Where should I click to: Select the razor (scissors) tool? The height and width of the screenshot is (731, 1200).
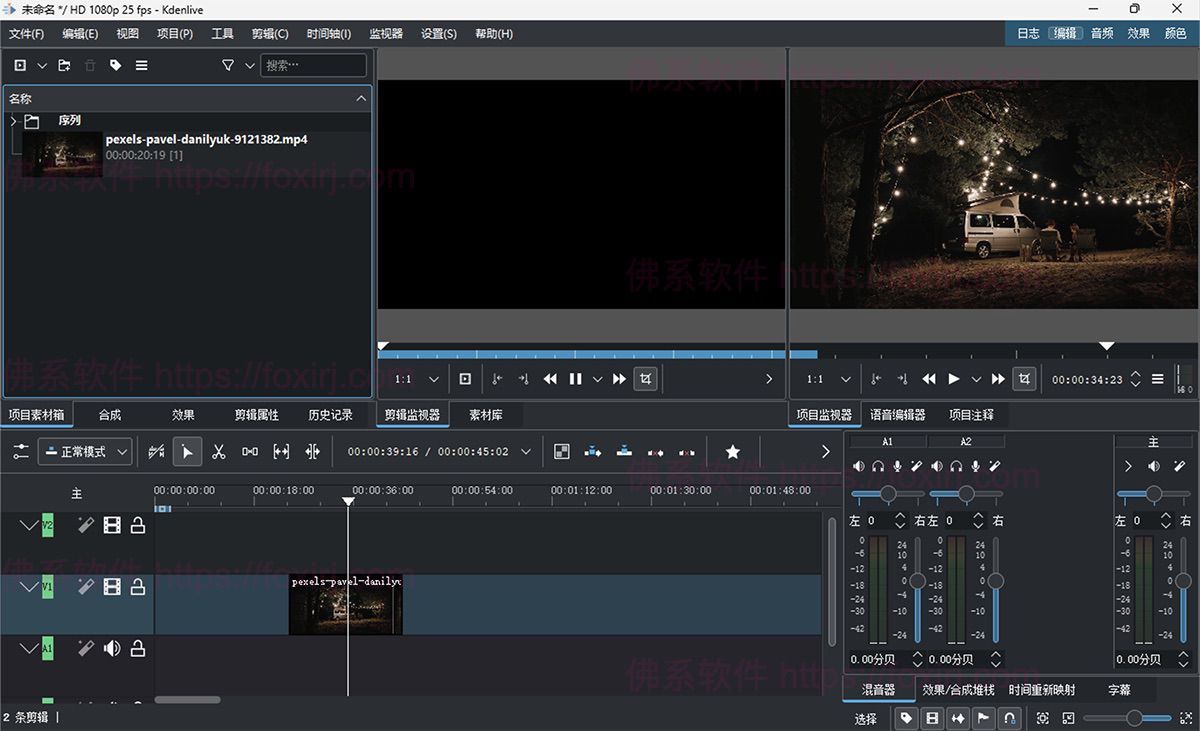218,452
